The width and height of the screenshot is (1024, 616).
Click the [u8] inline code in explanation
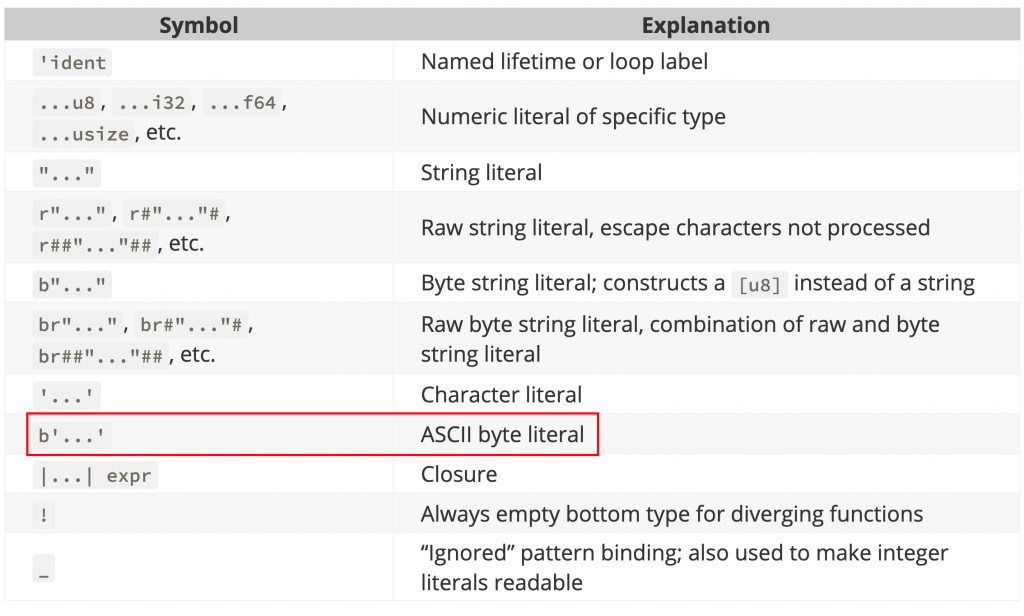pyautogui.click(x=759, y=285)
